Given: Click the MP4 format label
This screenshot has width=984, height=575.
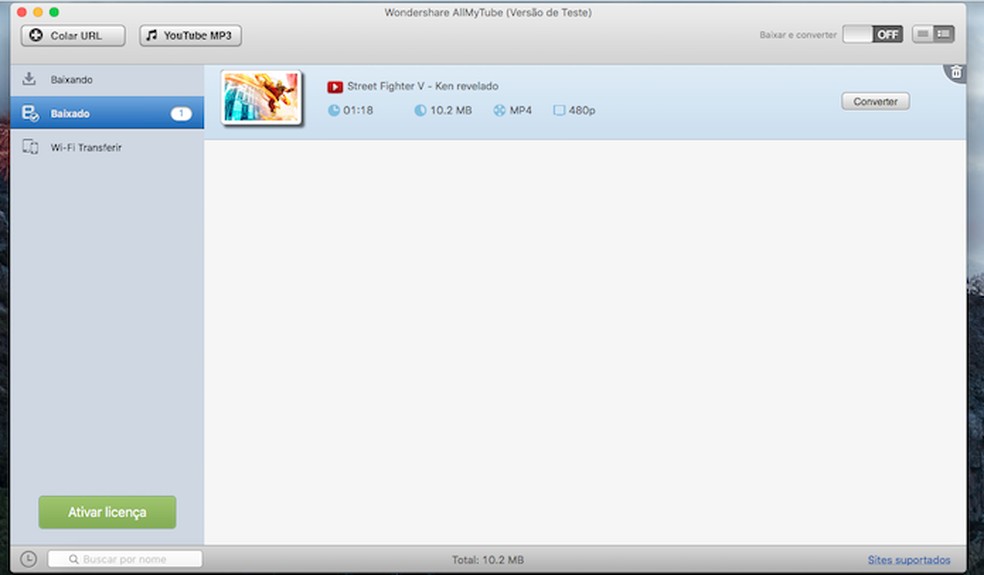Looking at the screenshot, I should [520, 110].
